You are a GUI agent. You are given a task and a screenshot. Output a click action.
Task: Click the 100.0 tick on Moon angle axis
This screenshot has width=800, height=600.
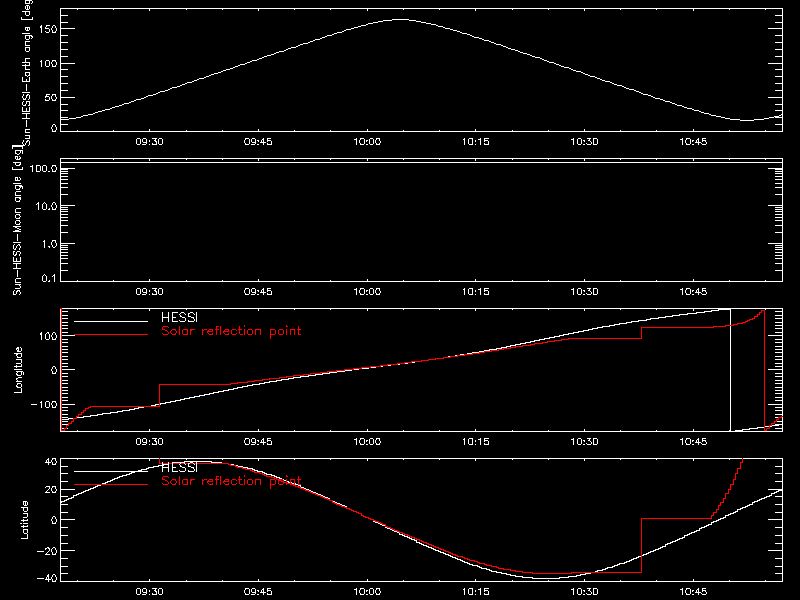[43, 168]
